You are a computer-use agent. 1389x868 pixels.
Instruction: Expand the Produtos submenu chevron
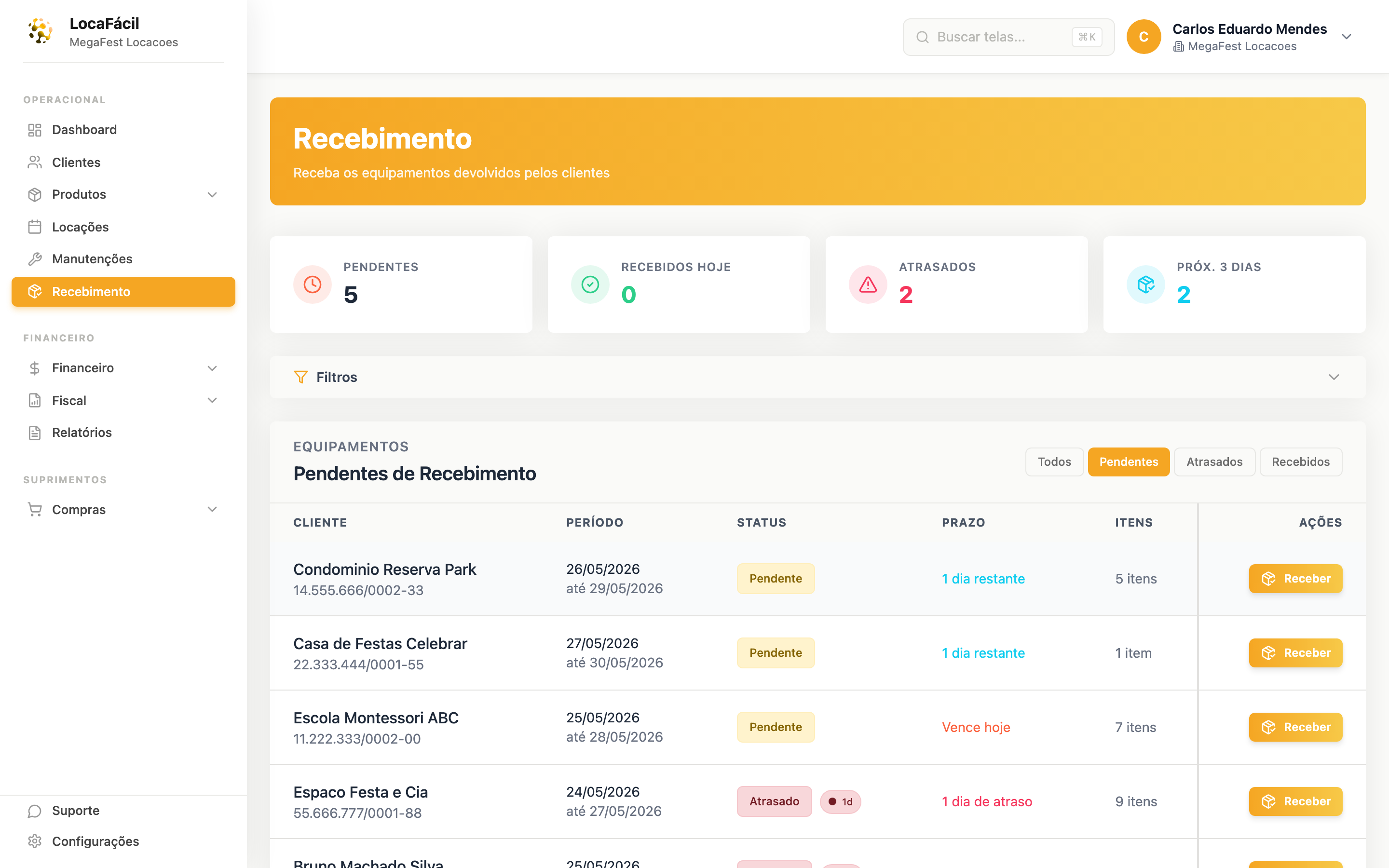click(x=212, y=195)
